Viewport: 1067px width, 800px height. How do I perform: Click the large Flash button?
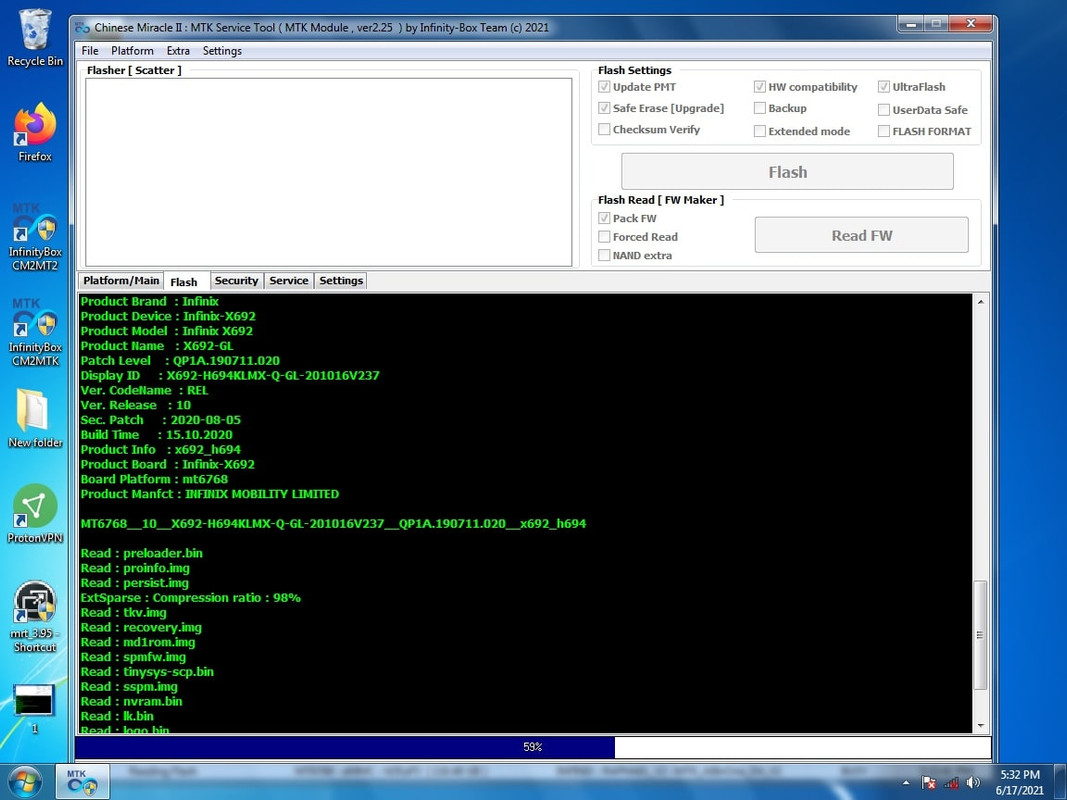click(787, 171)
